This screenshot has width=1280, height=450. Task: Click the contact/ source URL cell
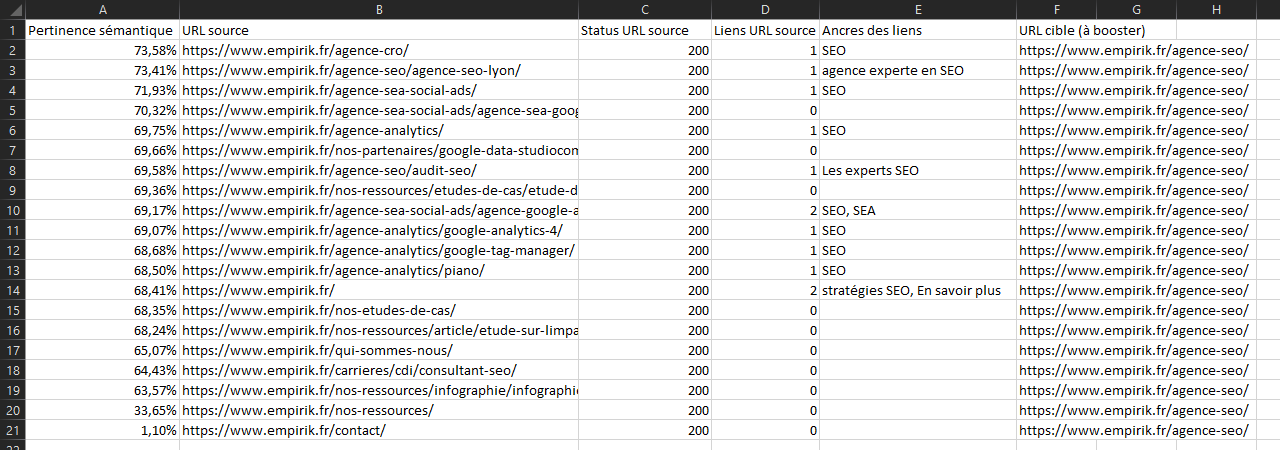pos(379,430)
